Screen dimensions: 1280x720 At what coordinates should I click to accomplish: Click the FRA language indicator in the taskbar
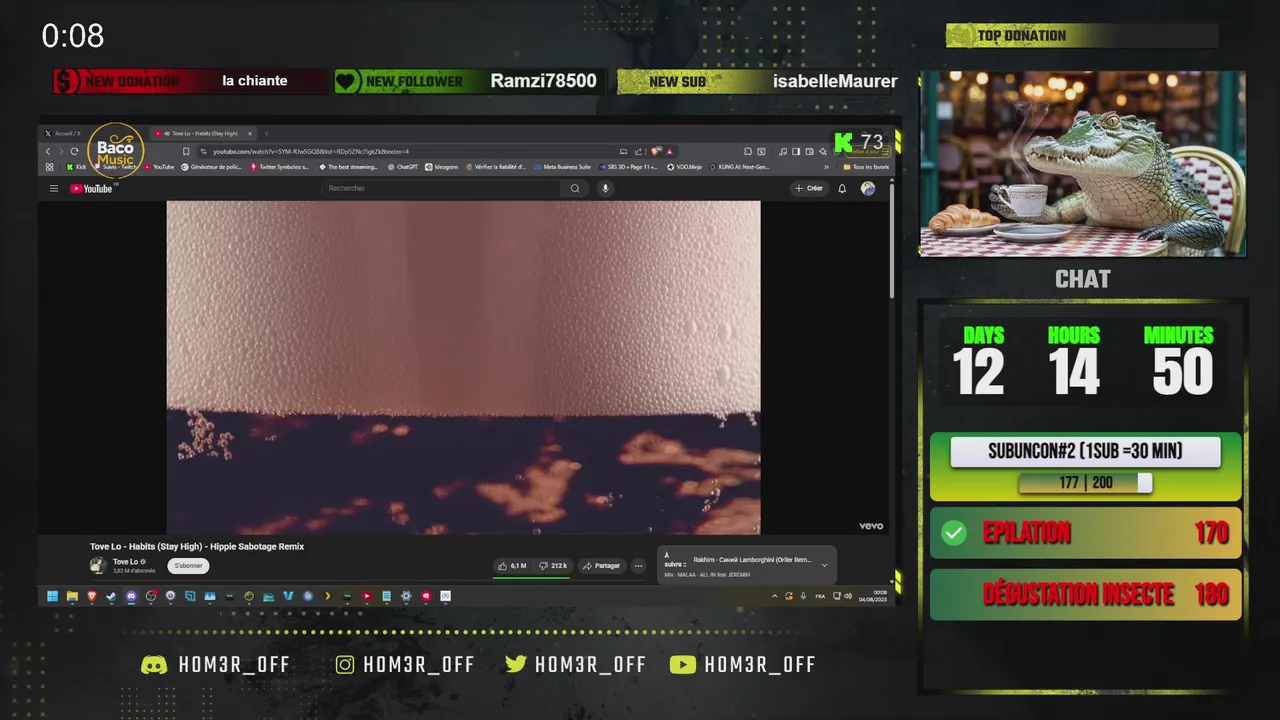pos(820,596)
